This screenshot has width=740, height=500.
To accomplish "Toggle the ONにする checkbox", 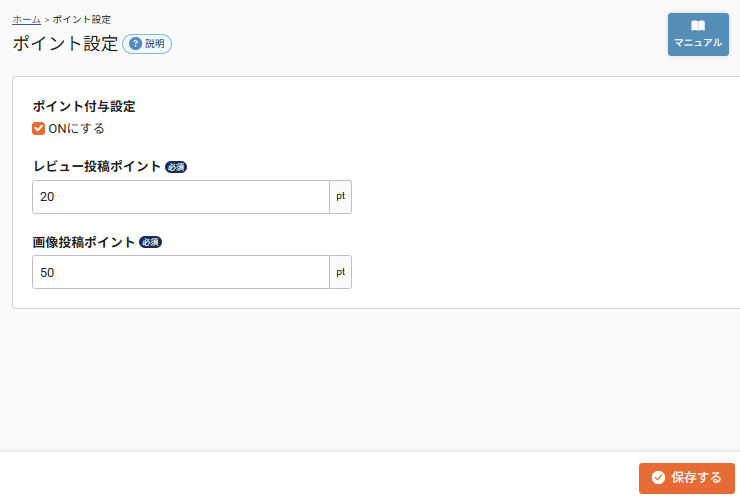I will [x=39, y=128].
